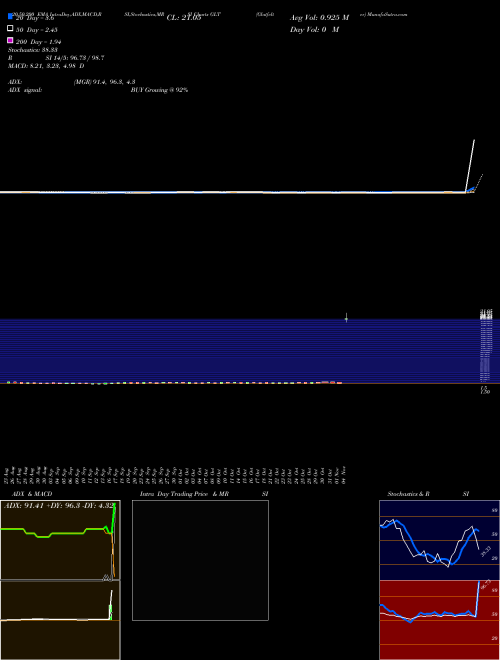This screenshot has width=500, height=660.
Task: Click the 'ADX signal:' label
Action: point(25,90)
